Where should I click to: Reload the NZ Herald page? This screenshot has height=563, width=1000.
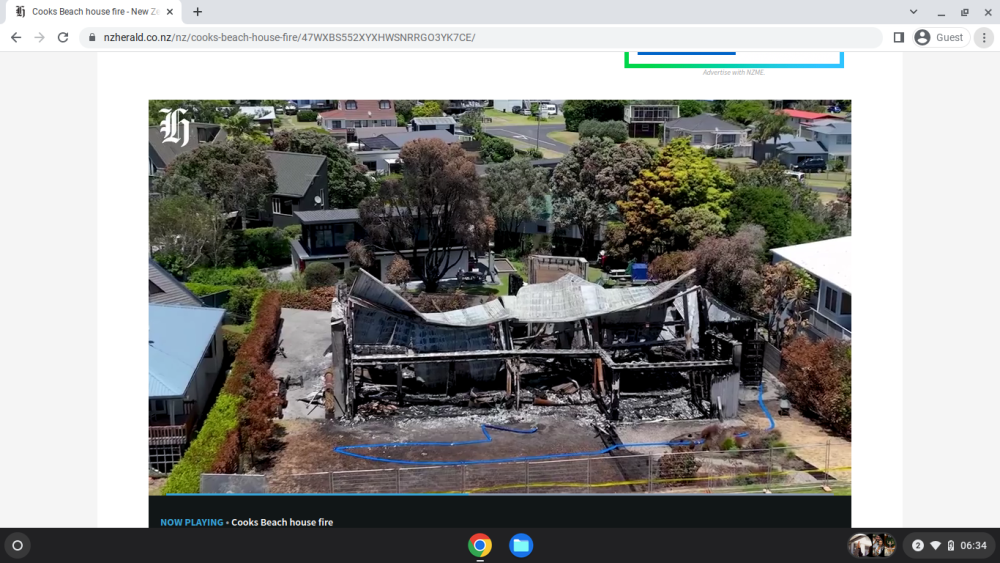click(62, 38)
